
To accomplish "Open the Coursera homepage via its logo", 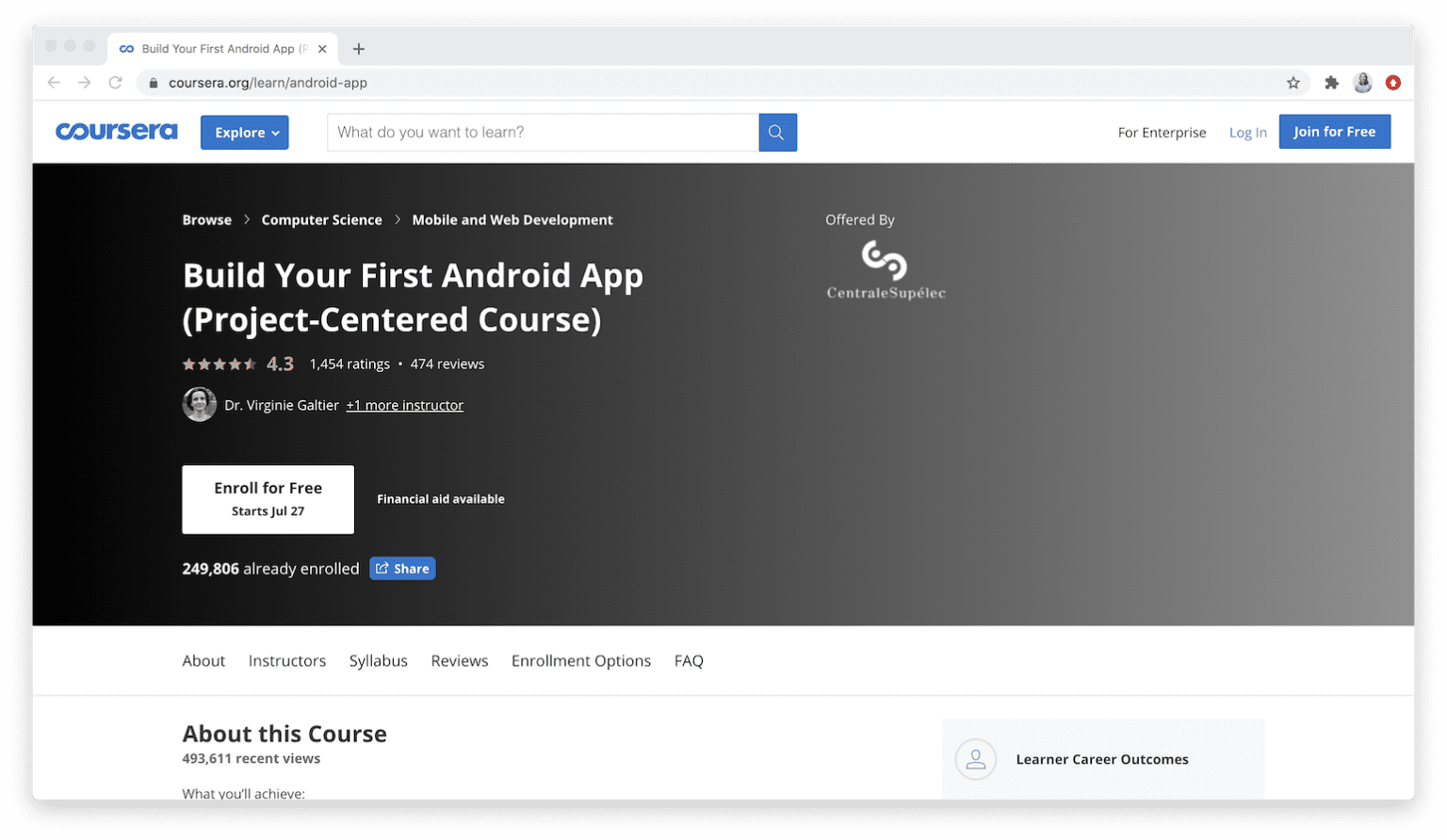I will point(116,131).
